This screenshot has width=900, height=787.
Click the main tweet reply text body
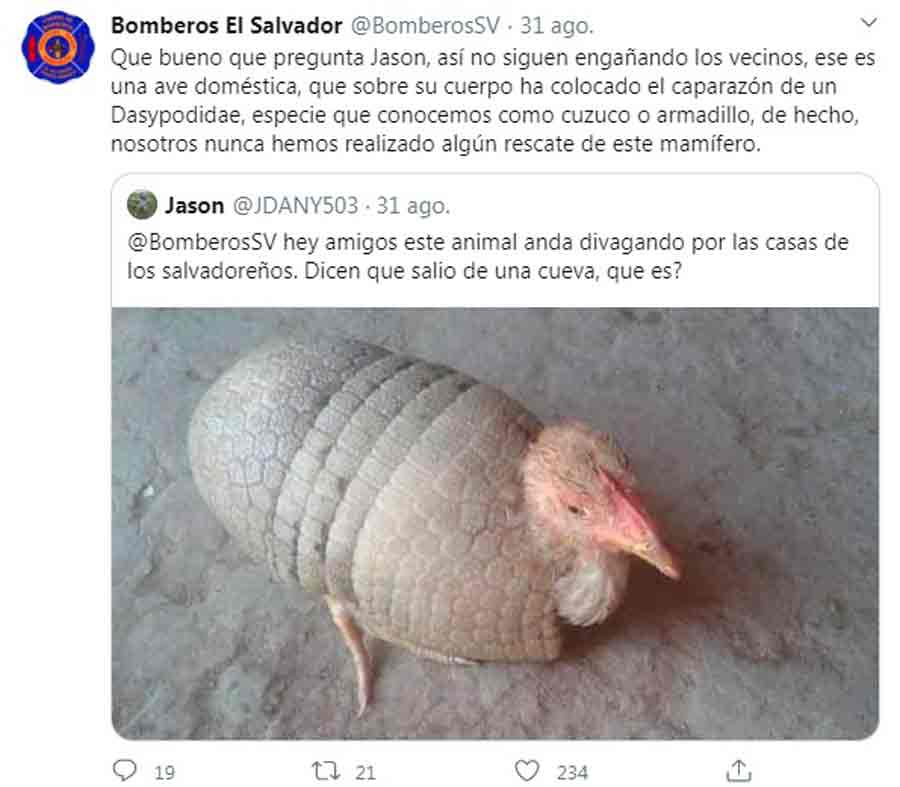click(493, 100)
